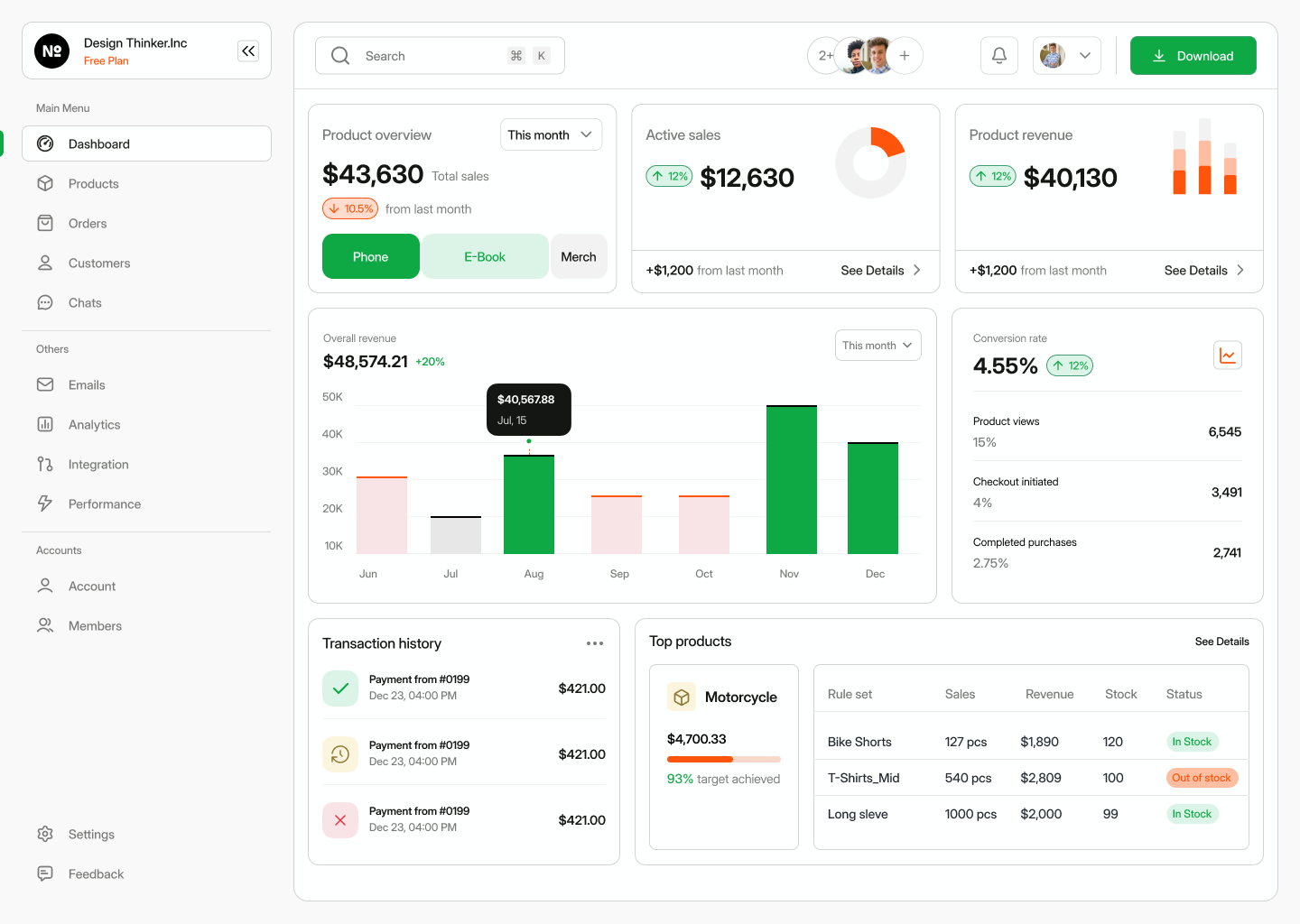Click the Stock column header
Screen dimensions: 1300x924
click(1121, 694)
